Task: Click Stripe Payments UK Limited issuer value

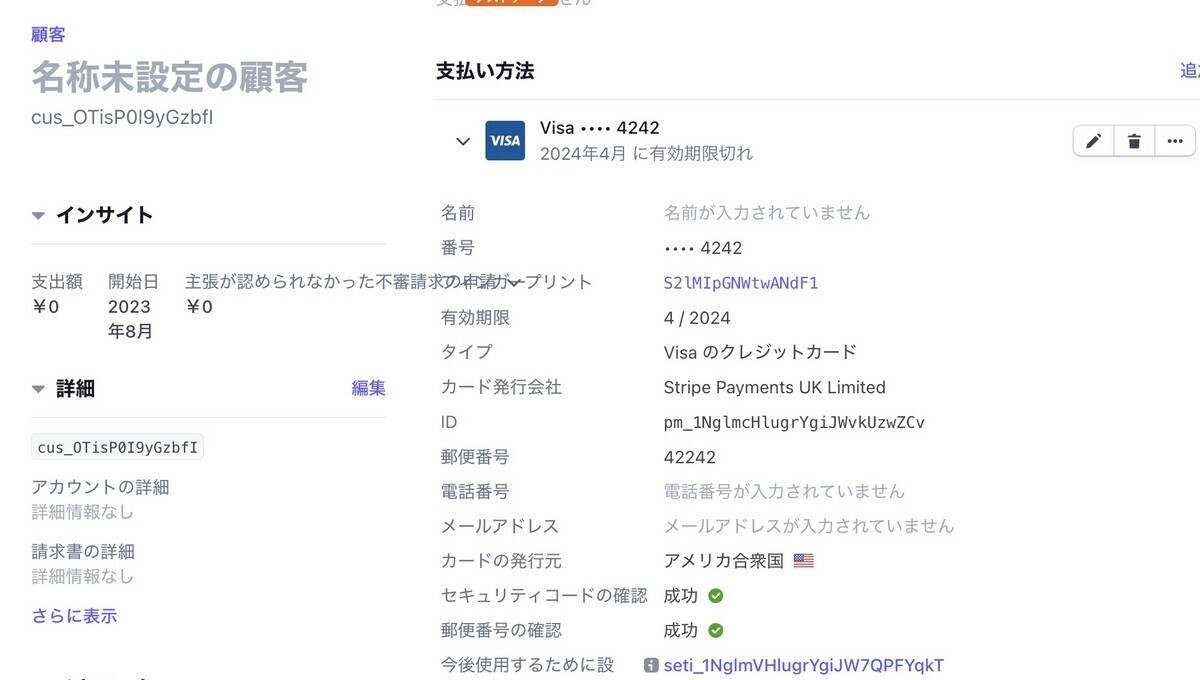Action: click(x=775, y=387)
